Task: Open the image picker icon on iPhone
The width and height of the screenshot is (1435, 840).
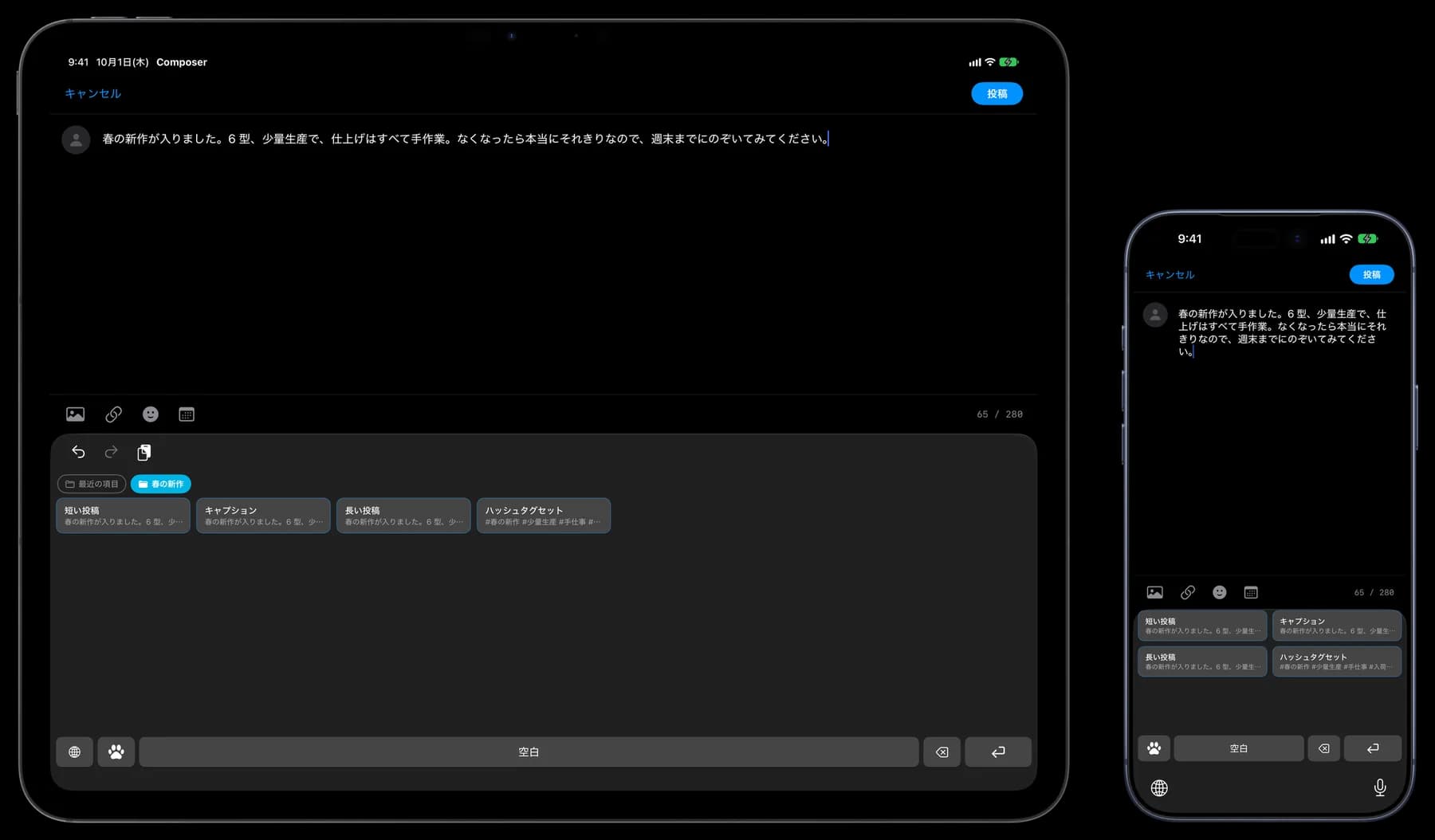Action: 1154,592
